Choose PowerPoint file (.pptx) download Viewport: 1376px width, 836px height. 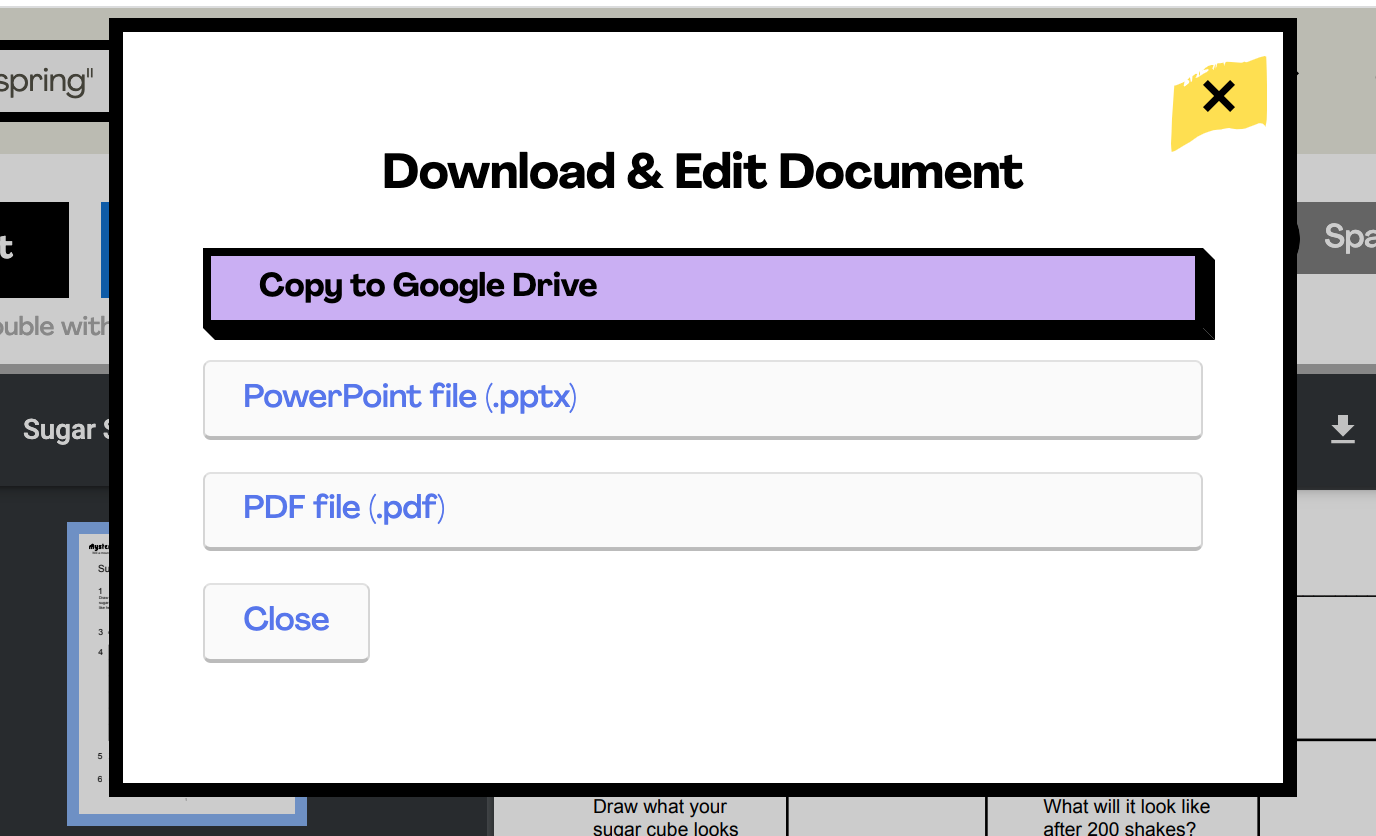click(702, 398)
